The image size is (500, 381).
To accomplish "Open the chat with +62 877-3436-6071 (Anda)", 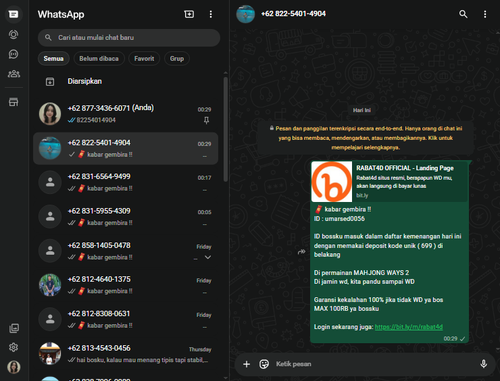I will [126, 114].
